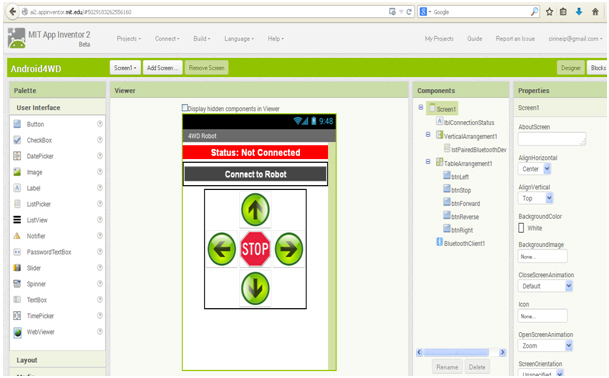Open the Screen1 screen selector dropdown
This screenshot has width=609, height=378.
[x=125, y=68]
